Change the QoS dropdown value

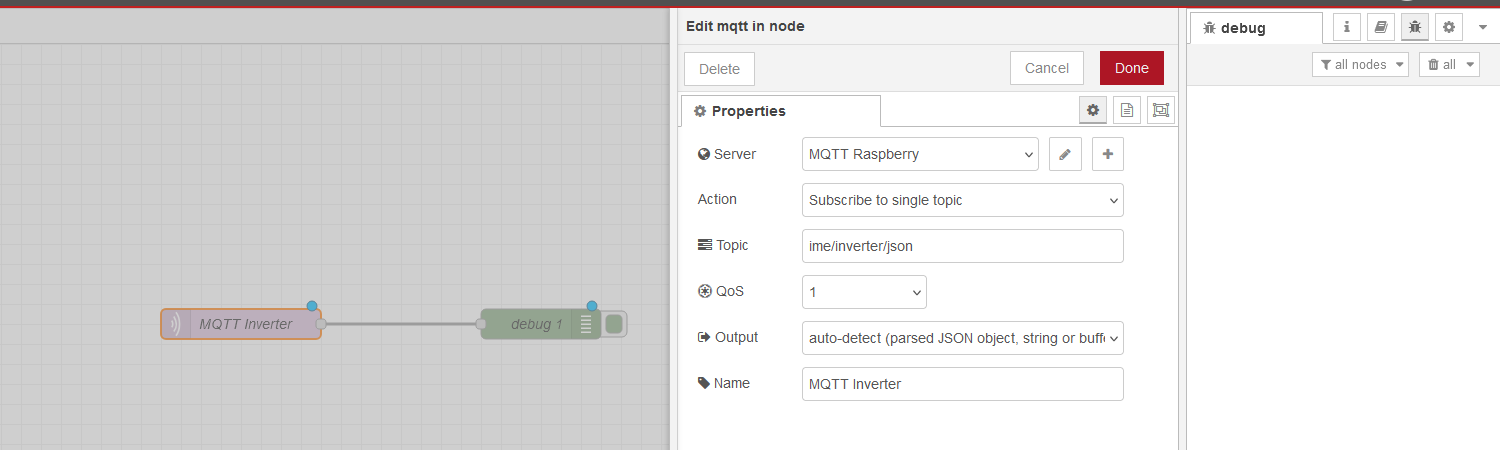click(x=864, y=292)
